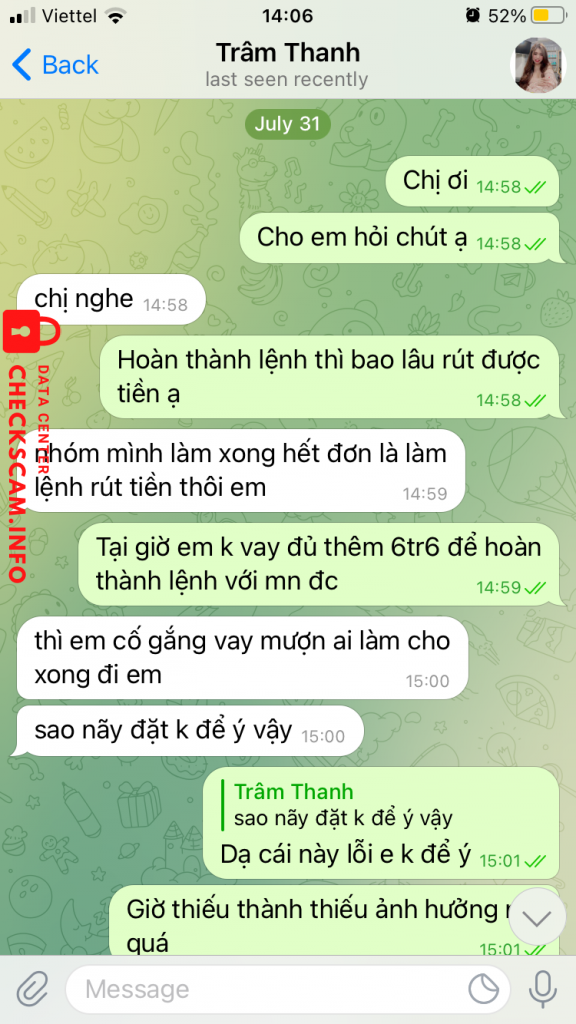Open the sticker panel icon in message field
Screen dimensions: 576x1024
(484, 989)
